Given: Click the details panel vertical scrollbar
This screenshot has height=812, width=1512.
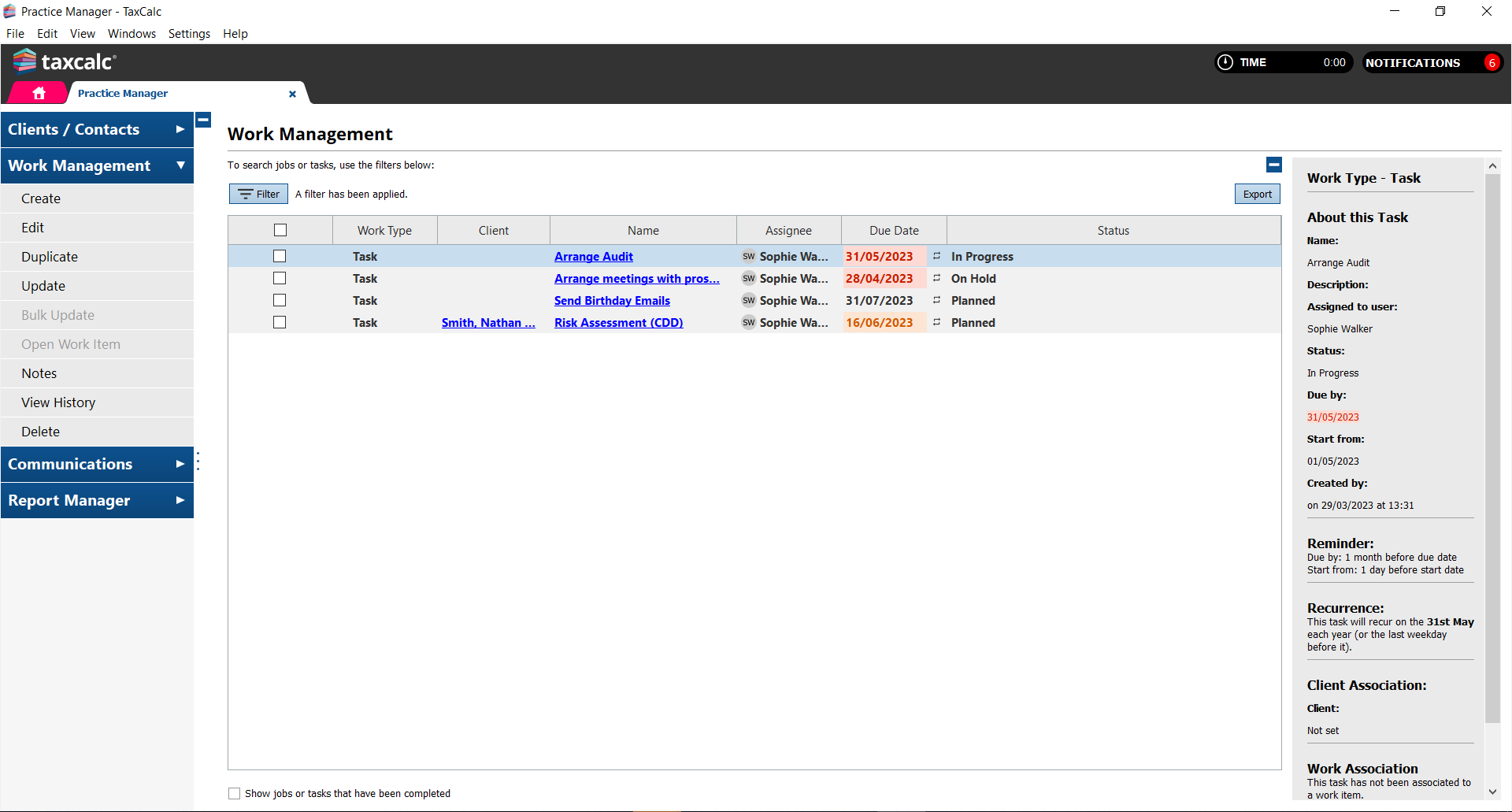Looking at the screenshot, I should click(x=1492, y=449).
